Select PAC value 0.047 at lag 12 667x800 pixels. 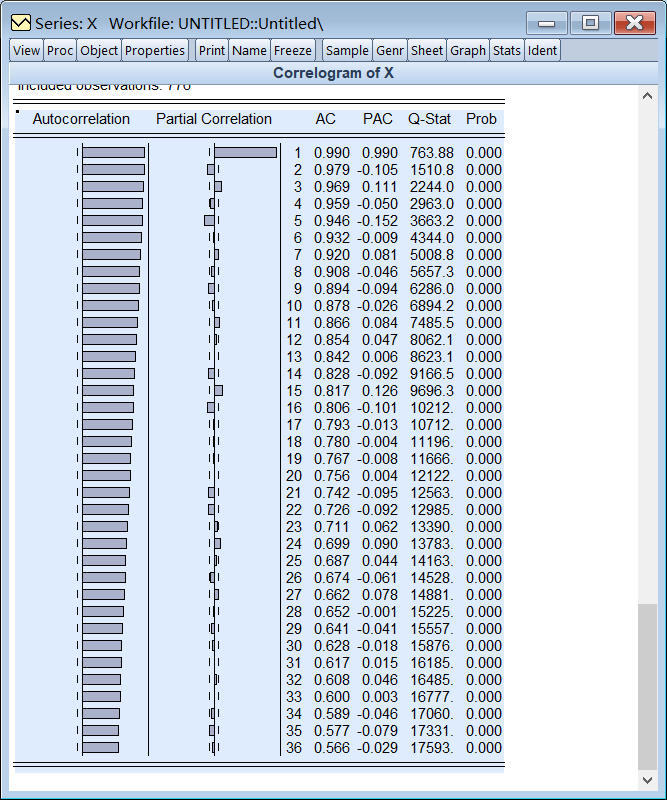[x=380, y=340]
